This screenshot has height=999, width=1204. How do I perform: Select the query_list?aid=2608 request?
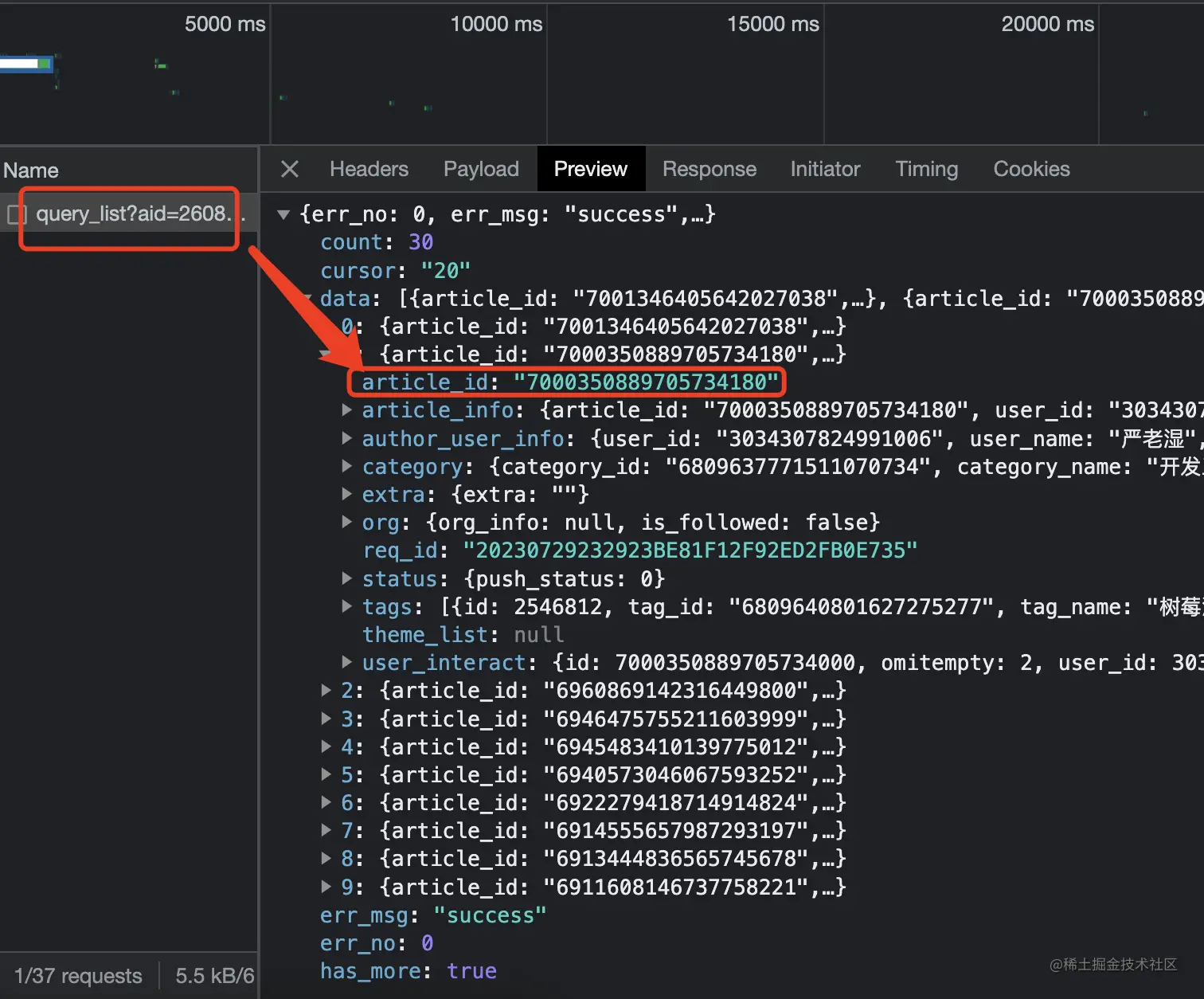133,214
